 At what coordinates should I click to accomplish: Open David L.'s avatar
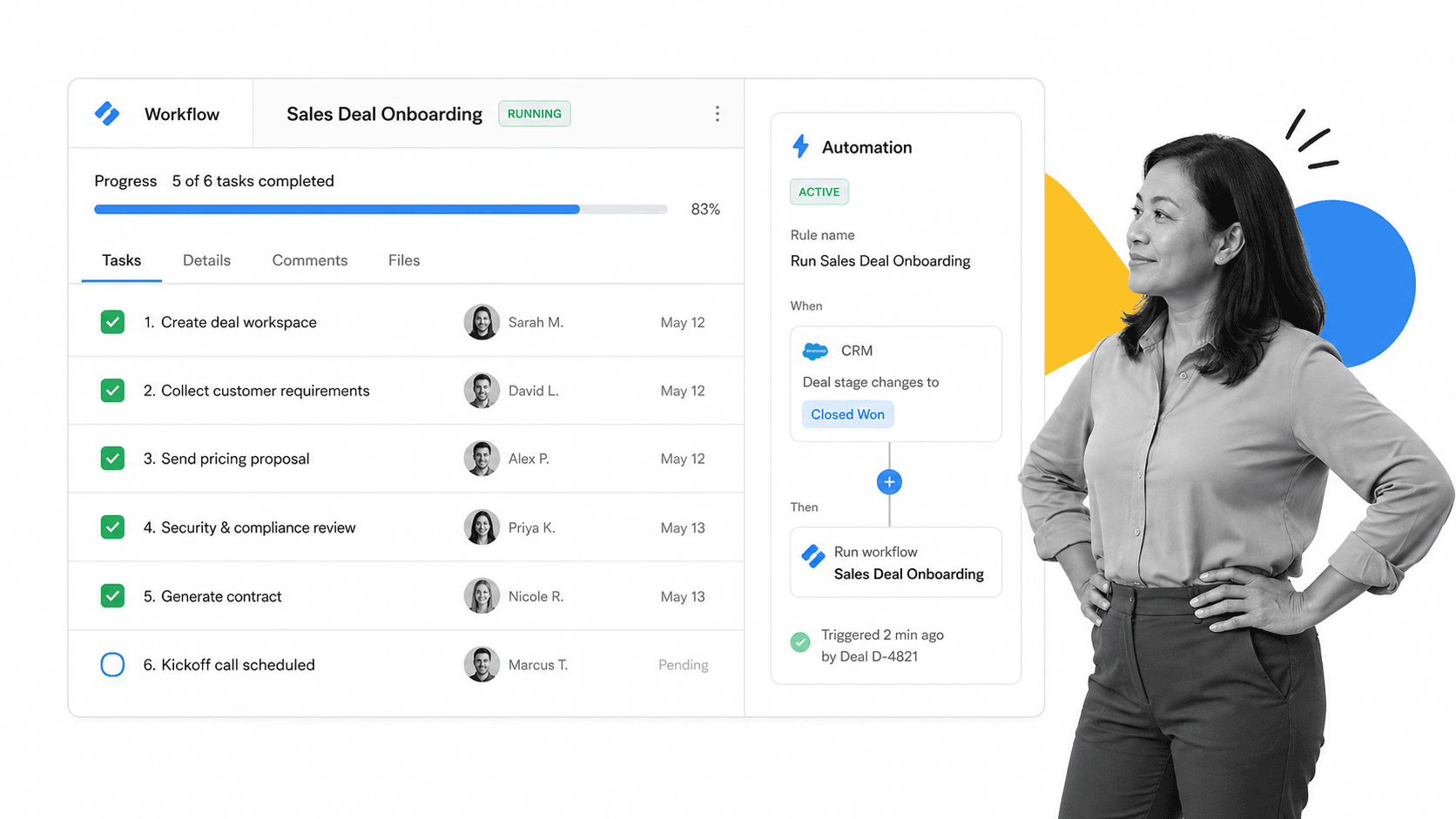pos(482,391)
